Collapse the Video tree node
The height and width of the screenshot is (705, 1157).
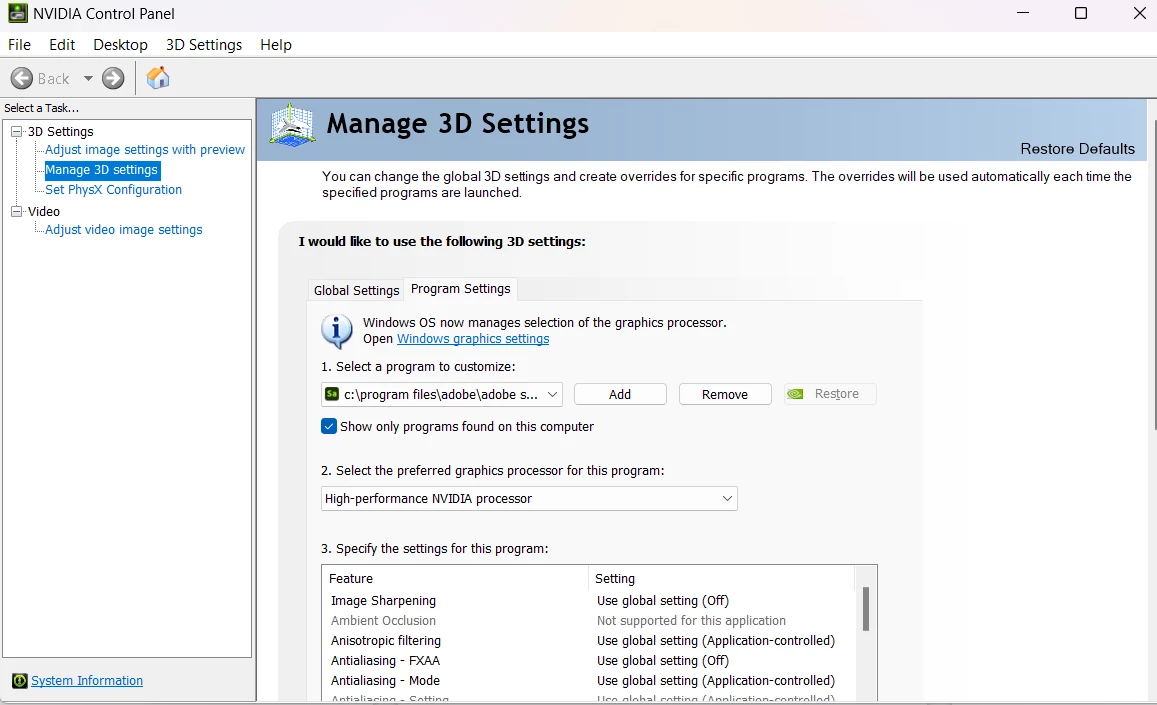(16, 211)
